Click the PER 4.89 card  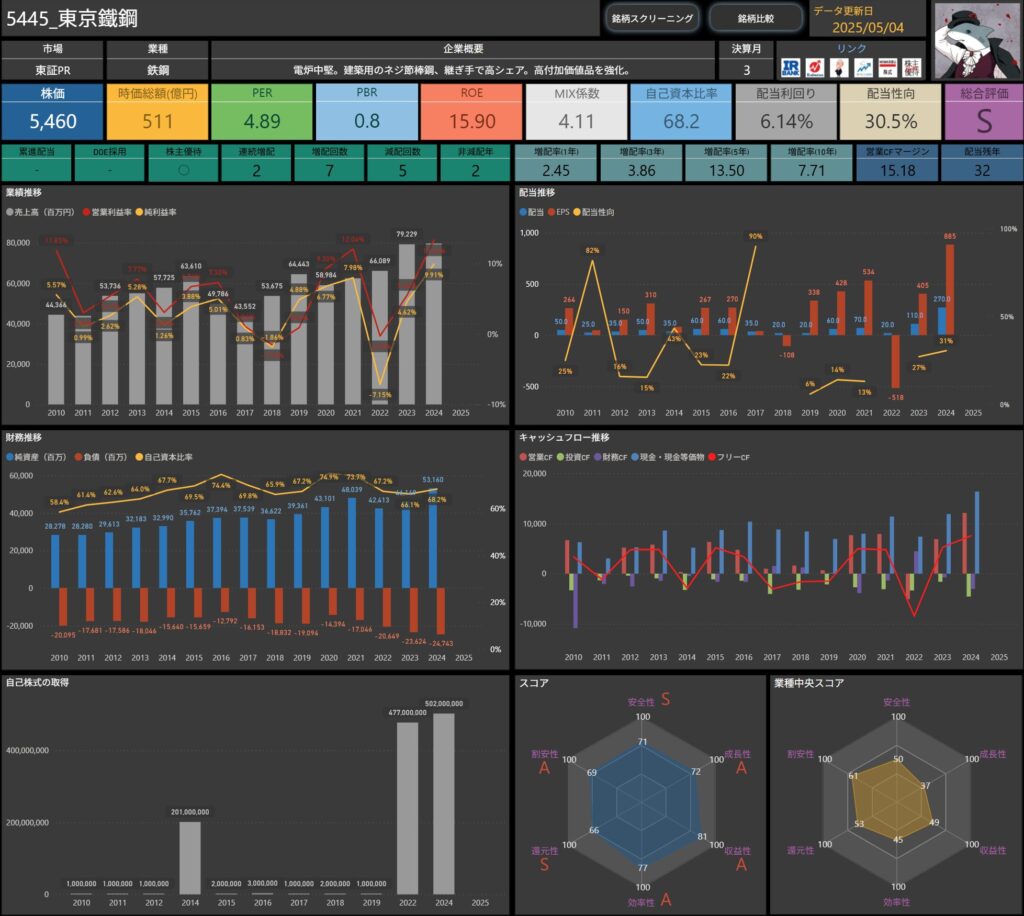262,112
